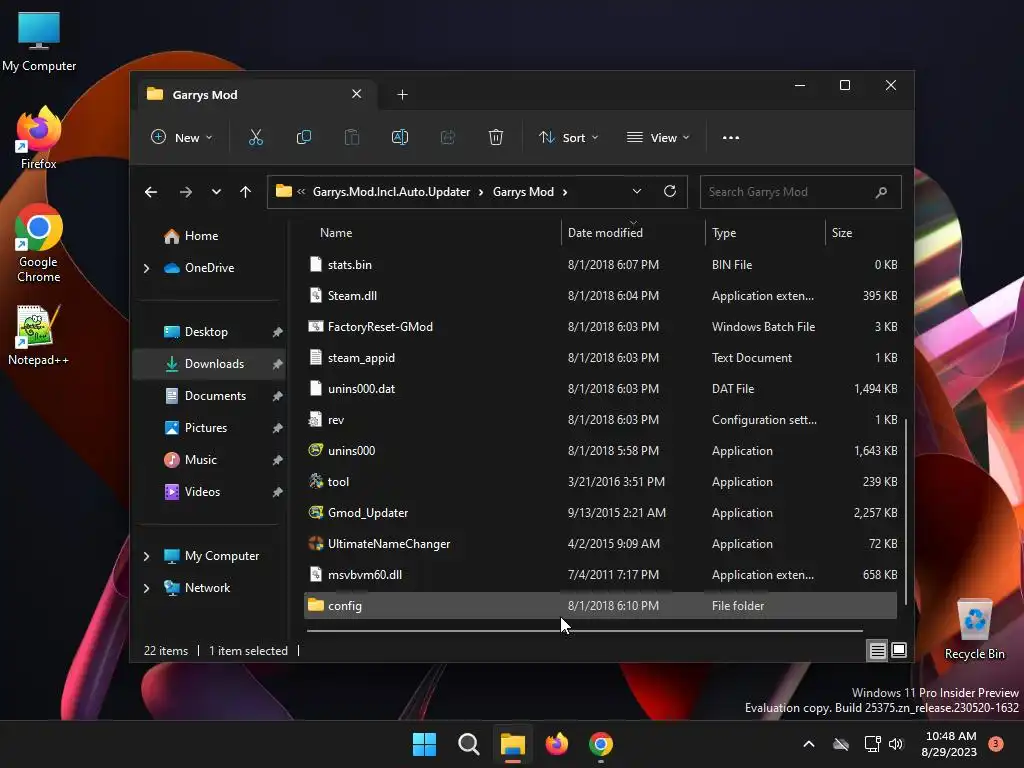Select the stats.bin file

tap(601, 264)
